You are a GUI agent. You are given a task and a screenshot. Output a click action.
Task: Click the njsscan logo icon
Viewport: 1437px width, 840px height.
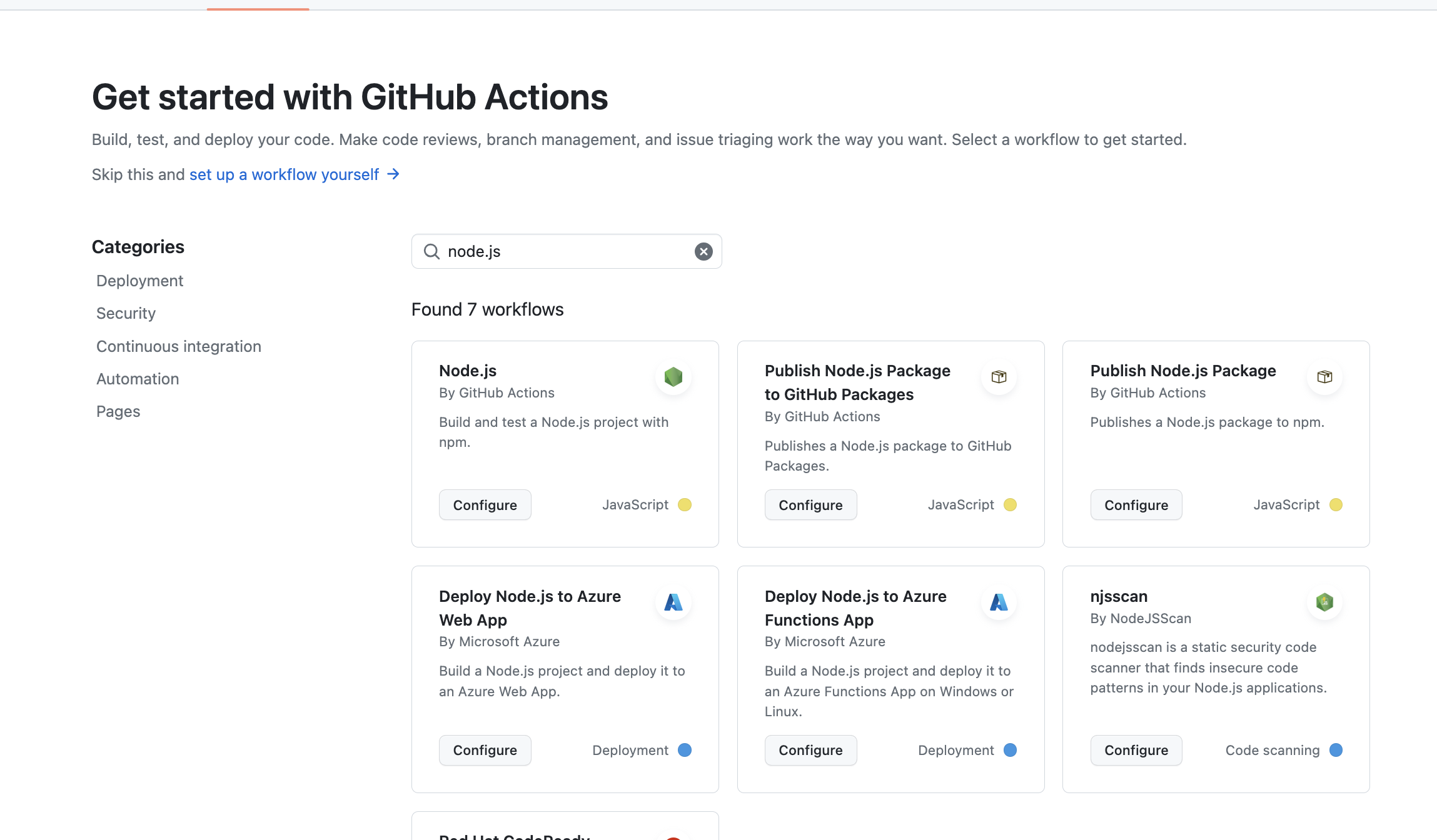(1324, 602)
